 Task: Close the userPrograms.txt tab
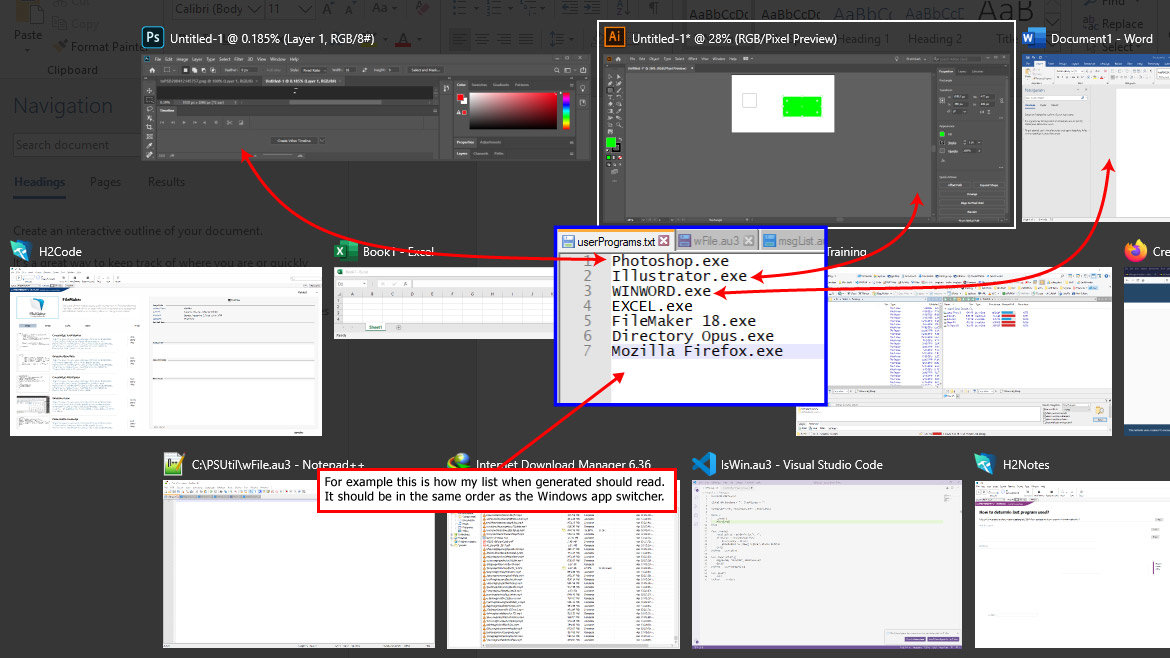point(663,241)
